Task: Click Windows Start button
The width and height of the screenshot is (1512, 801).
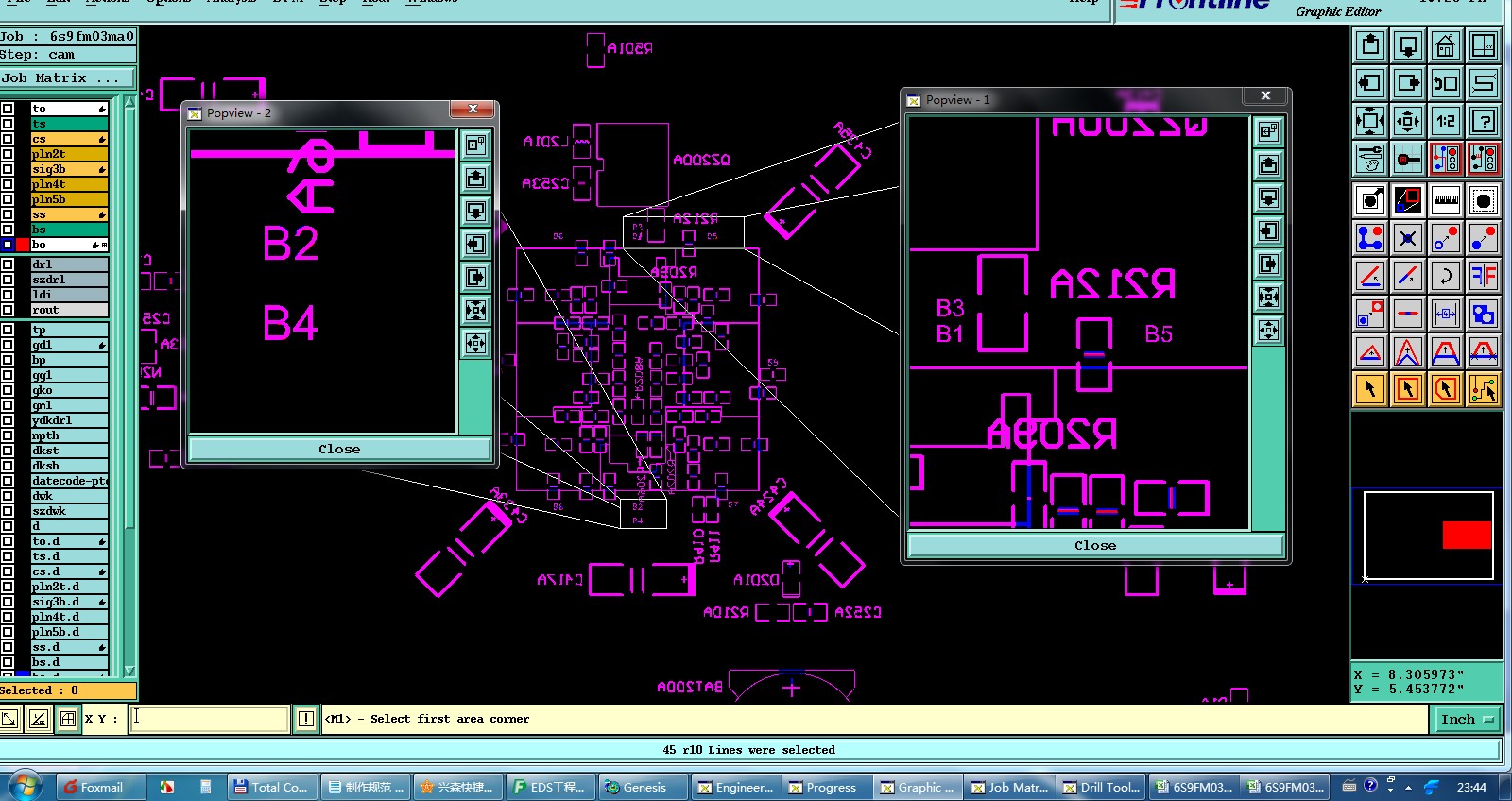Action: [x=25, y=786]
